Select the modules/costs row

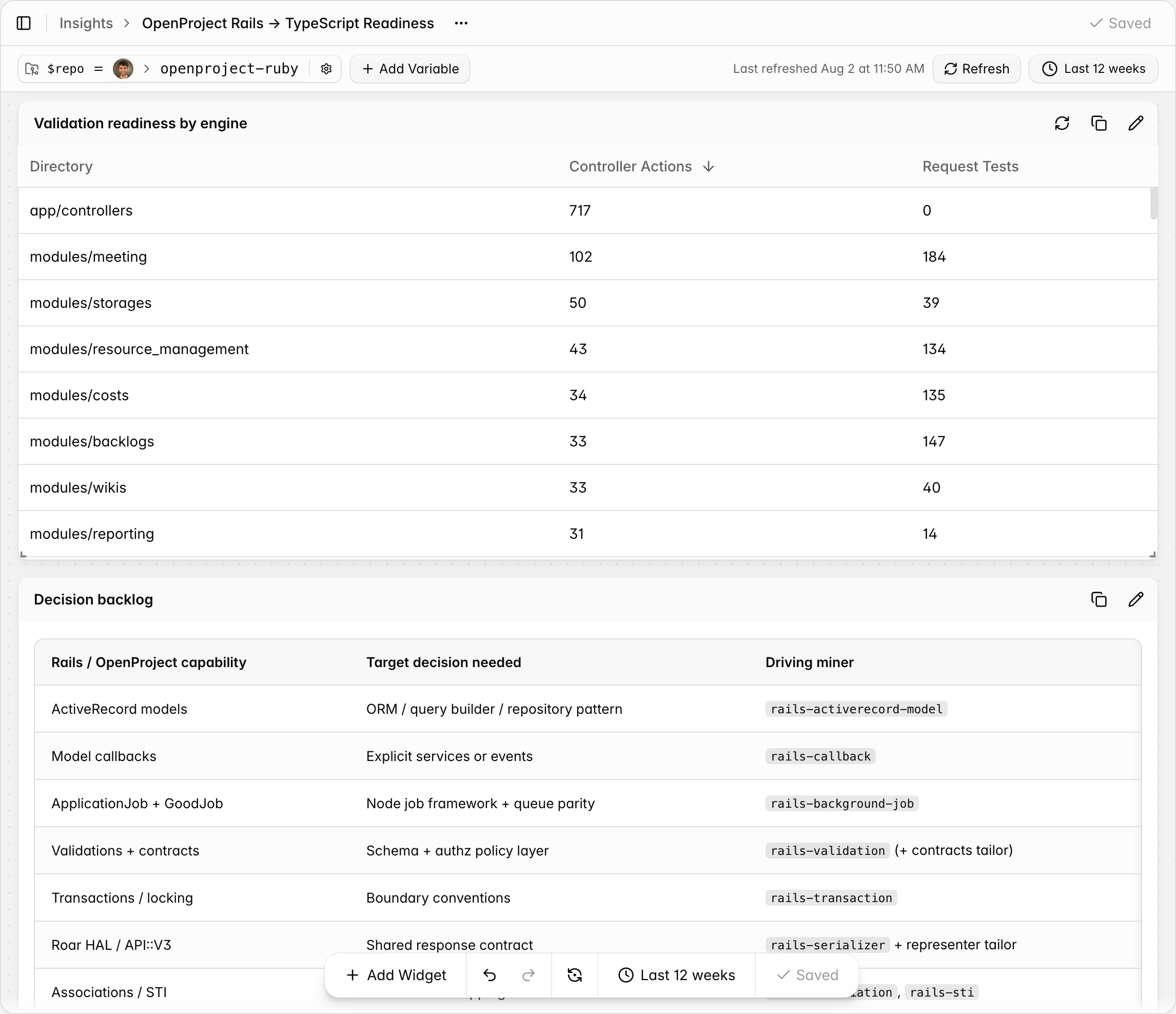pos(587,395)
